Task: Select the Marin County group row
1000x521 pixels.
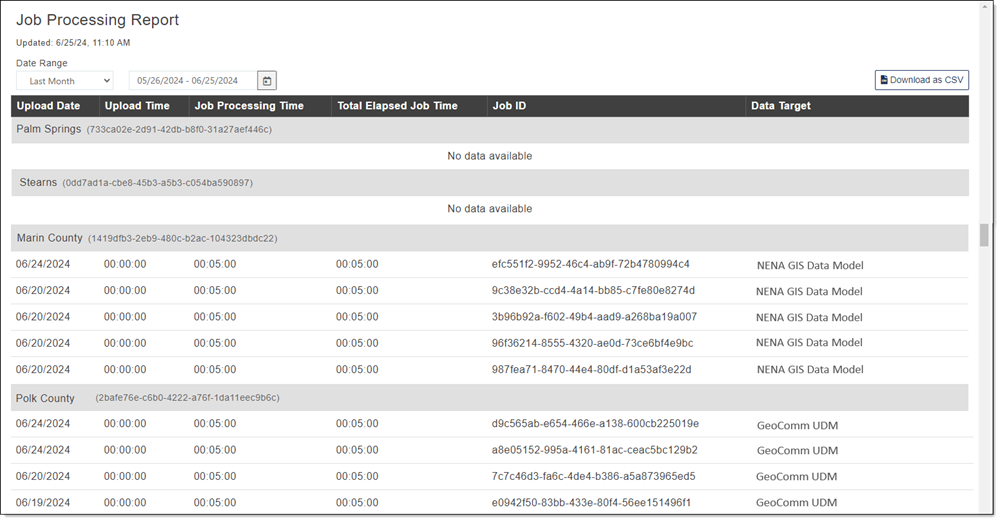Action: click(490, 238)
